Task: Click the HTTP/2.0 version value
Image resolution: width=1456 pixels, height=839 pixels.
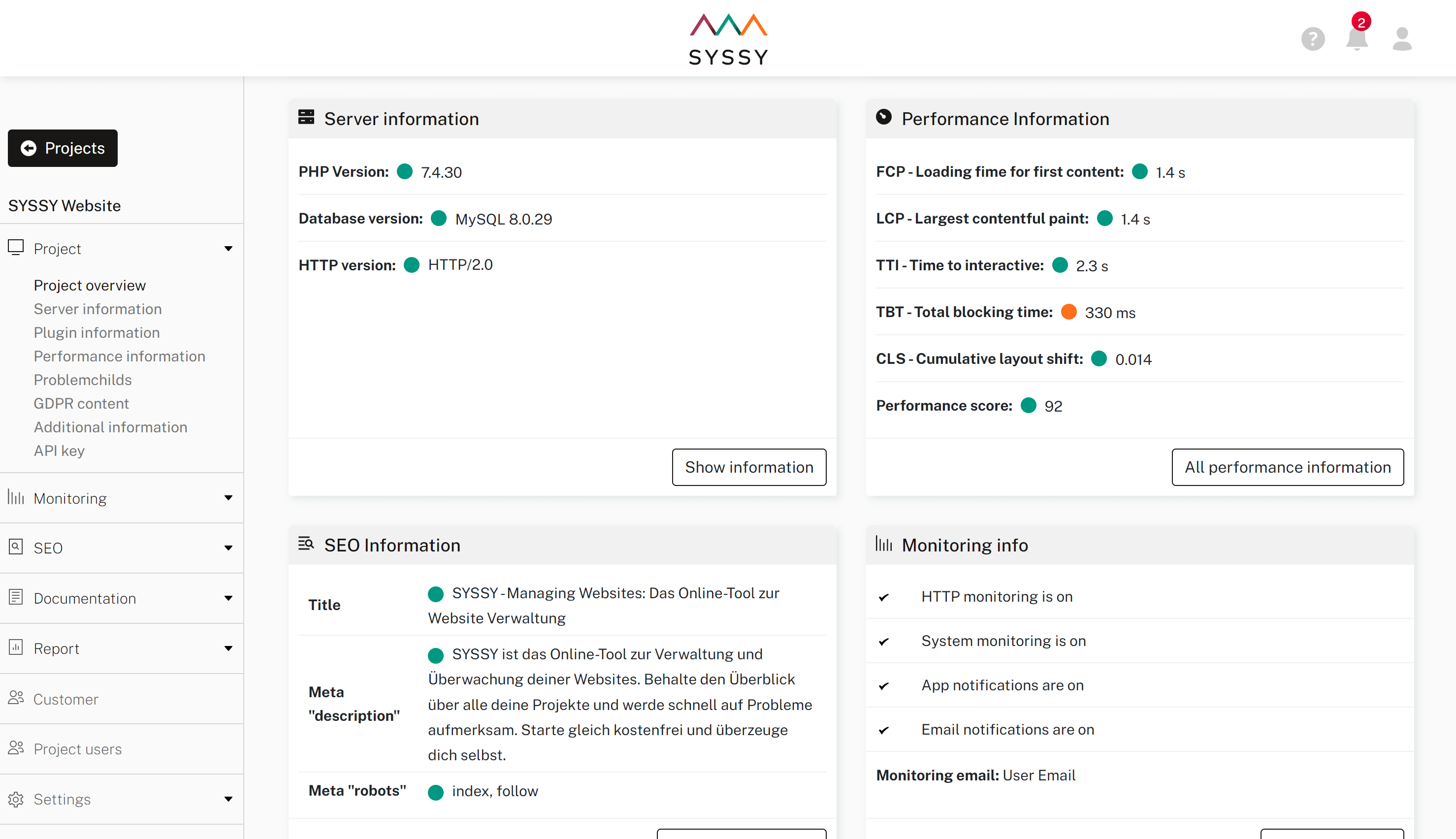Action: [460, 264]
